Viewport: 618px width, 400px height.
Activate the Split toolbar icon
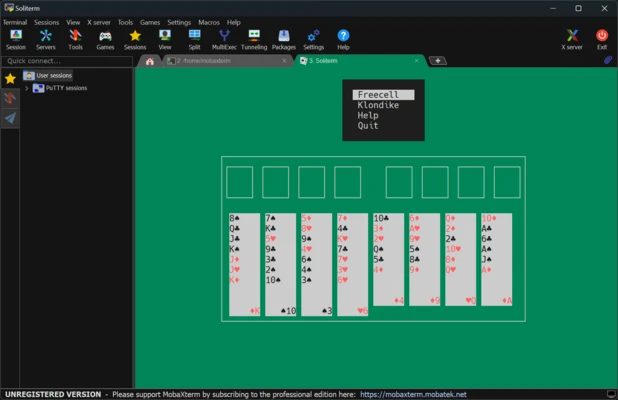(194, 40)
